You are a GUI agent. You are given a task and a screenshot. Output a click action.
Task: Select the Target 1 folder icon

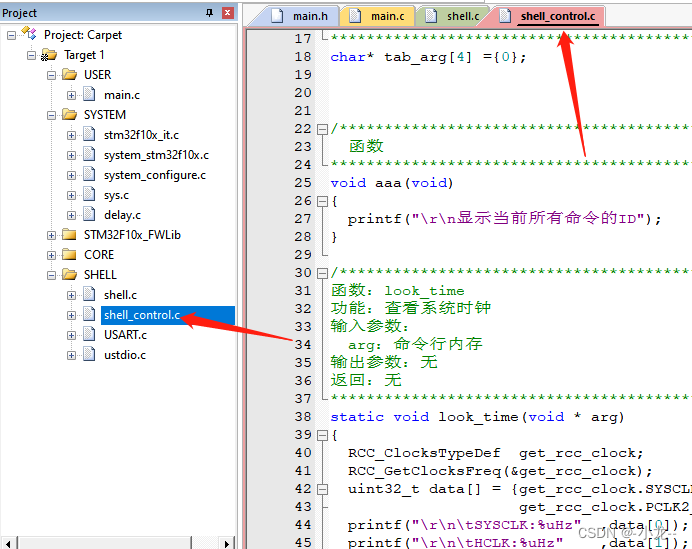49,55
